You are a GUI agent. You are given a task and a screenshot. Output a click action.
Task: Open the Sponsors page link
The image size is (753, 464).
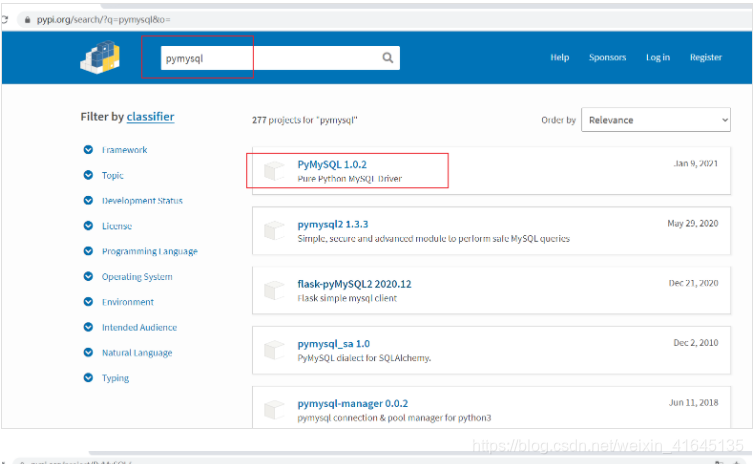pos(607,57)
